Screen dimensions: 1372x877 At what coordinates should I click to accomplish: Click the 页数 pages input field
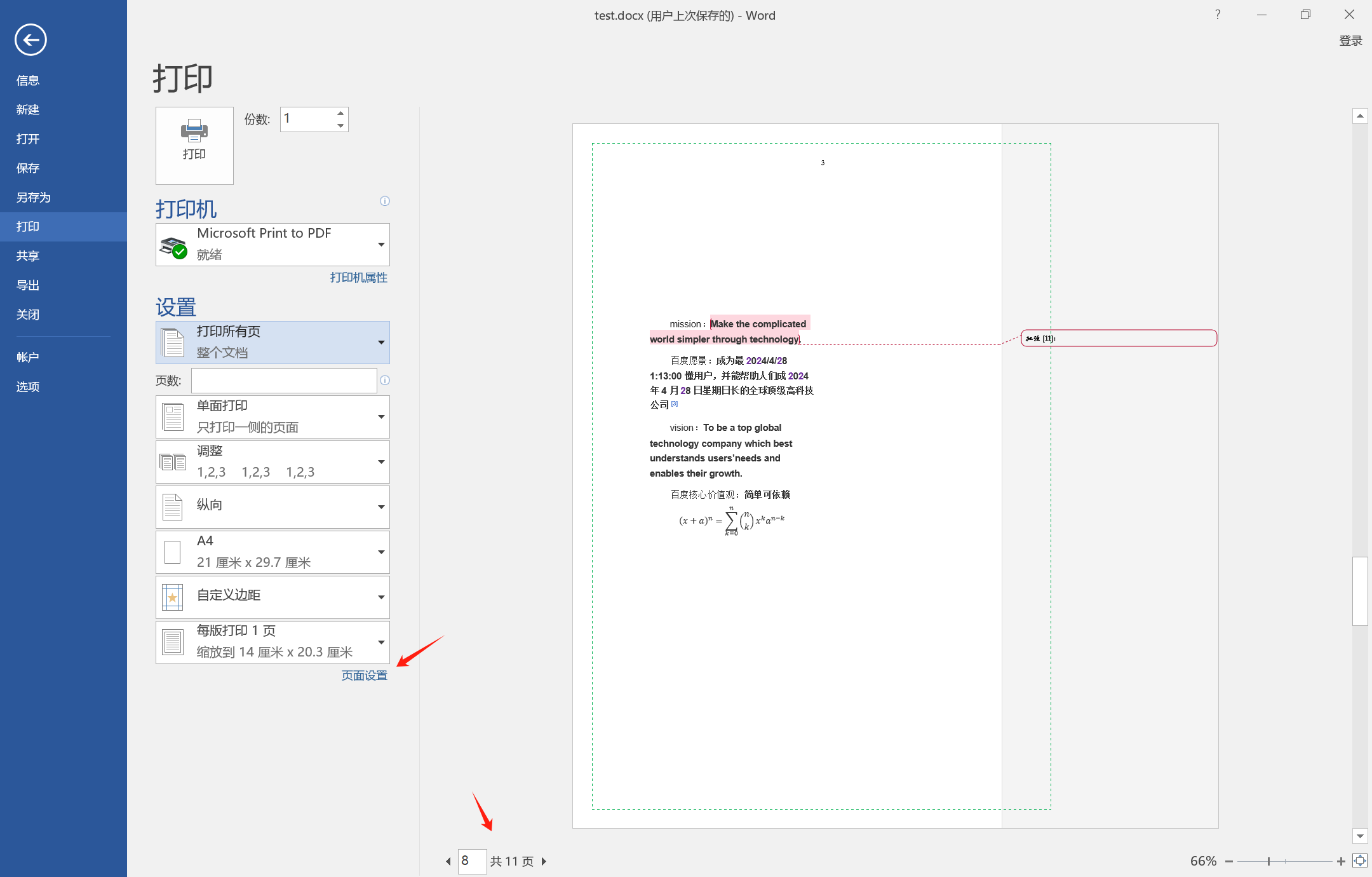(284, 381)
